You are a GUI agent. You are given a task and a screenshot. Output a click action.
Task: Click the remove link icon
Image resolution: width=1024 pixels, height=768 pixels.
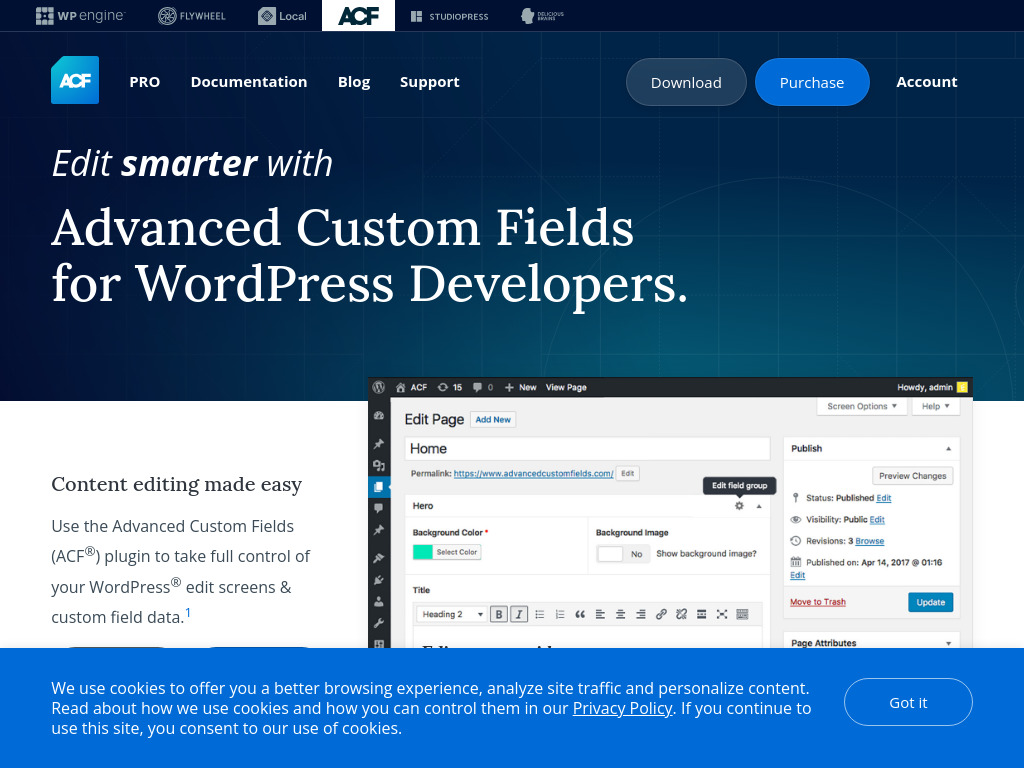pyautogui.click(x=681, y=614)
